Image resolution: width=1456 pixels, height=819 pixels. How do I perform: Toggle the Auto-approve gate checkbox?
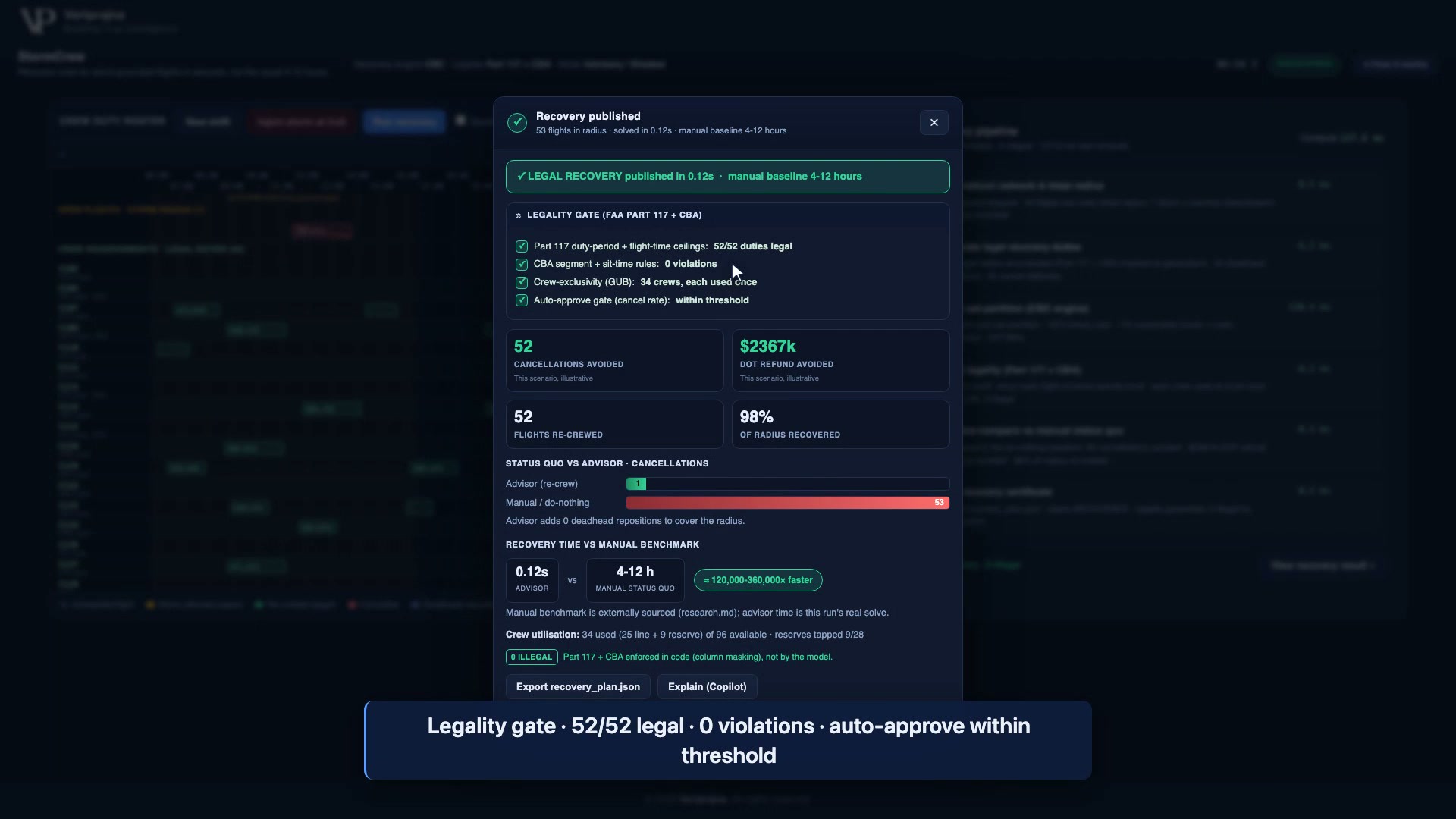coord(522,300)
